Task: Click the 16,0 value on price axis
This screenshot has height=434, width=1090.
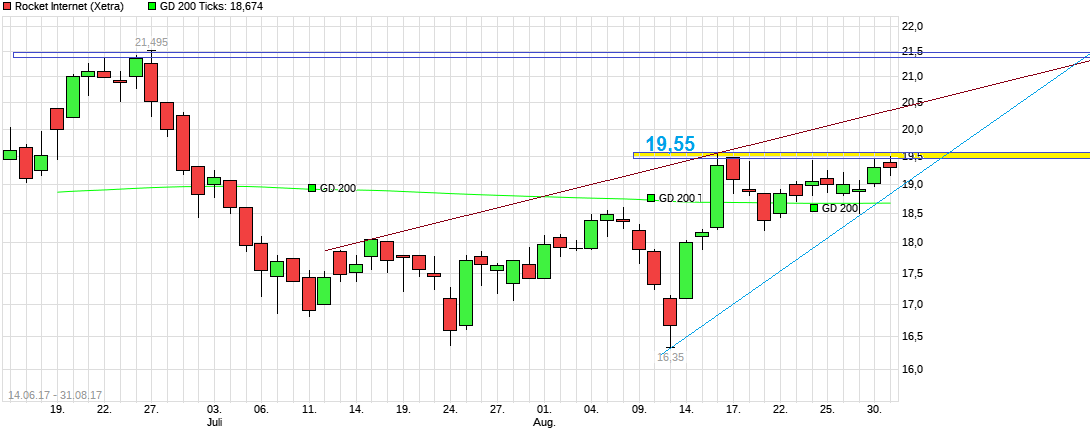Action: pyautogui.click(x=911, y=369)
